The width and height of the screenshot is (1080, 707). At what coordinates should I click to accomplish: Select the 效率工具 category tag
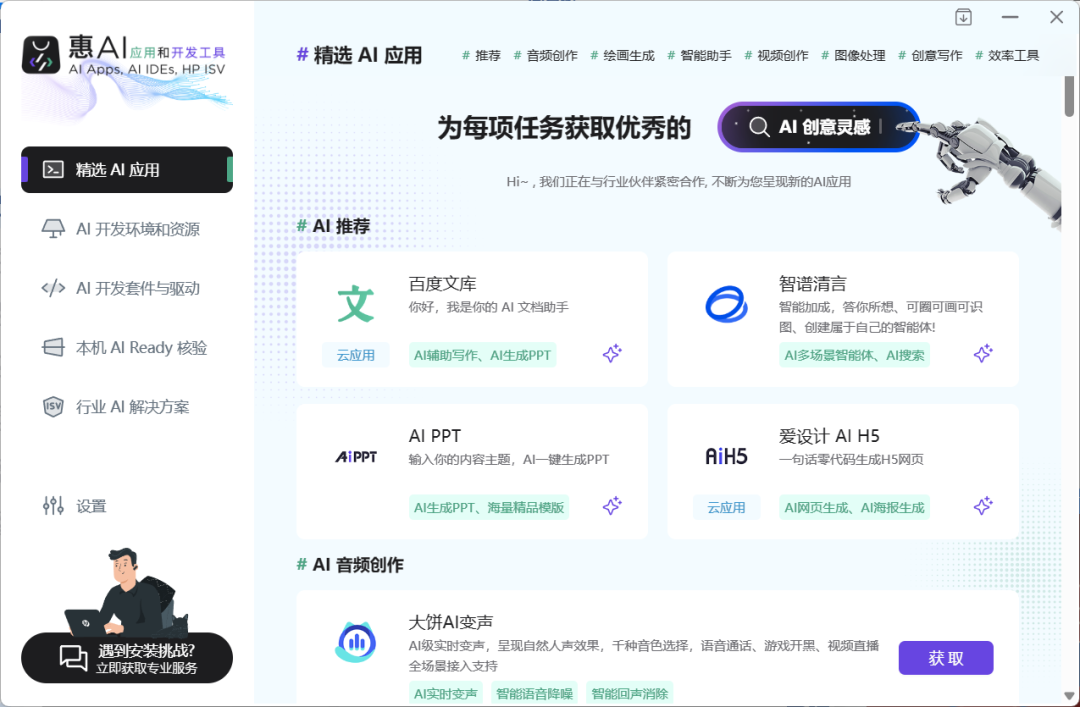(1013, 56)
